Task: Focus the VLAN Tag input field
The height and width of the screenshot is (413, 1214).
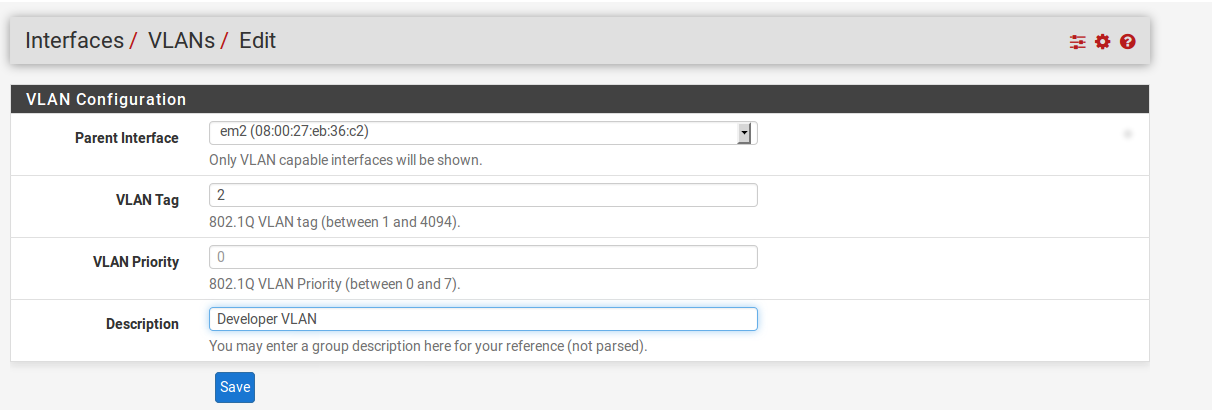Action: (x=483, y=195)
